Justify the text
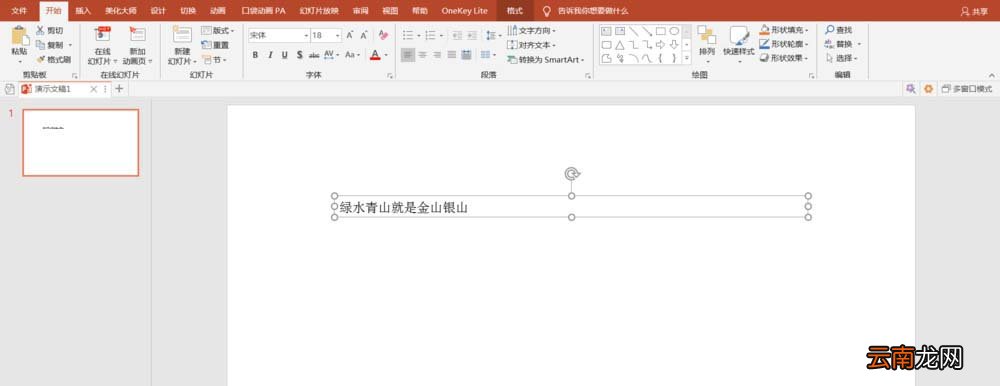Viewport: 1000px width, 386px height. point(452,55)
